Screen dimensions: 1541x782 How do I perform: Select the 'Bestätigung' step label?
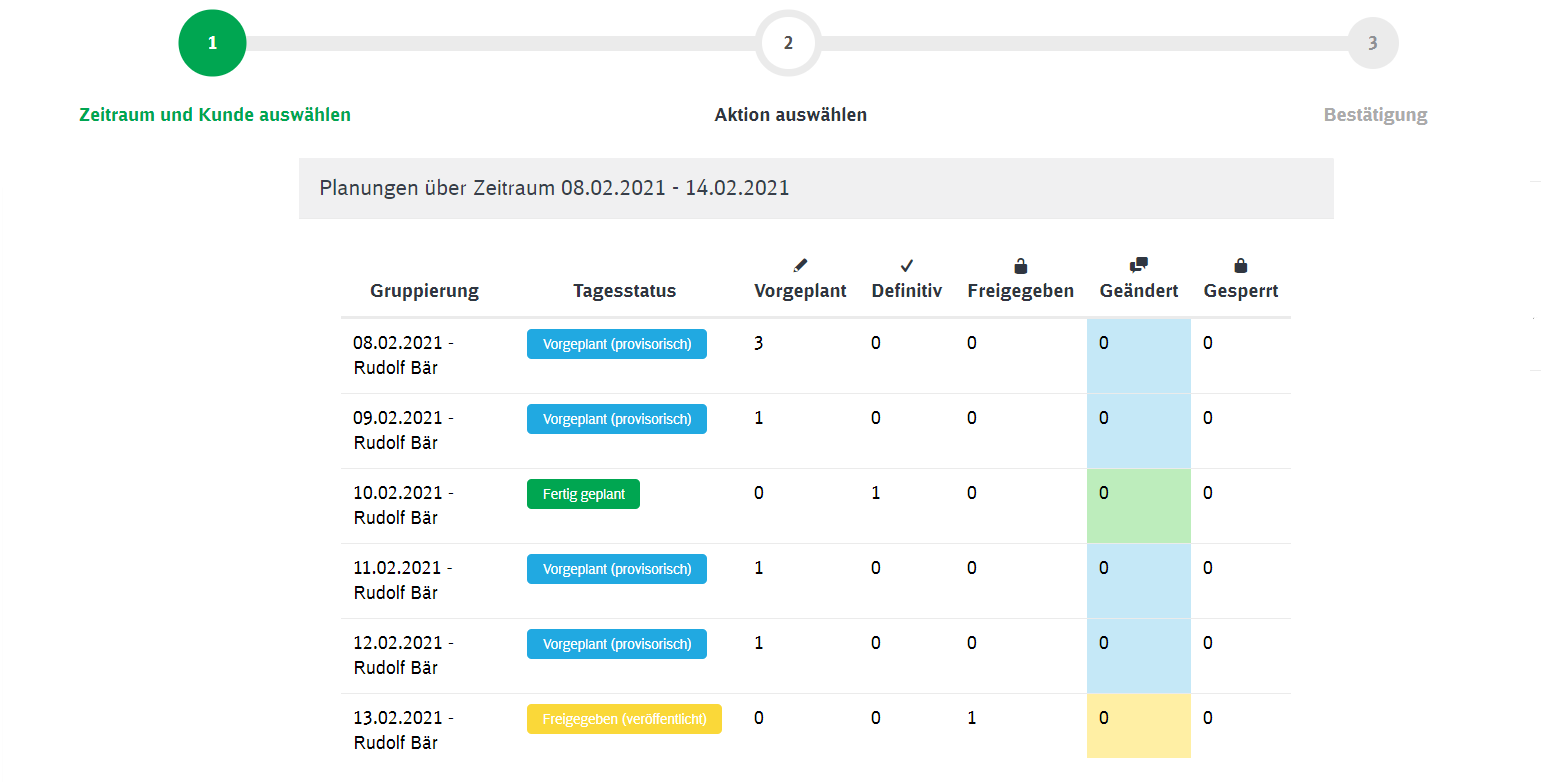(x=1375, y=115)
